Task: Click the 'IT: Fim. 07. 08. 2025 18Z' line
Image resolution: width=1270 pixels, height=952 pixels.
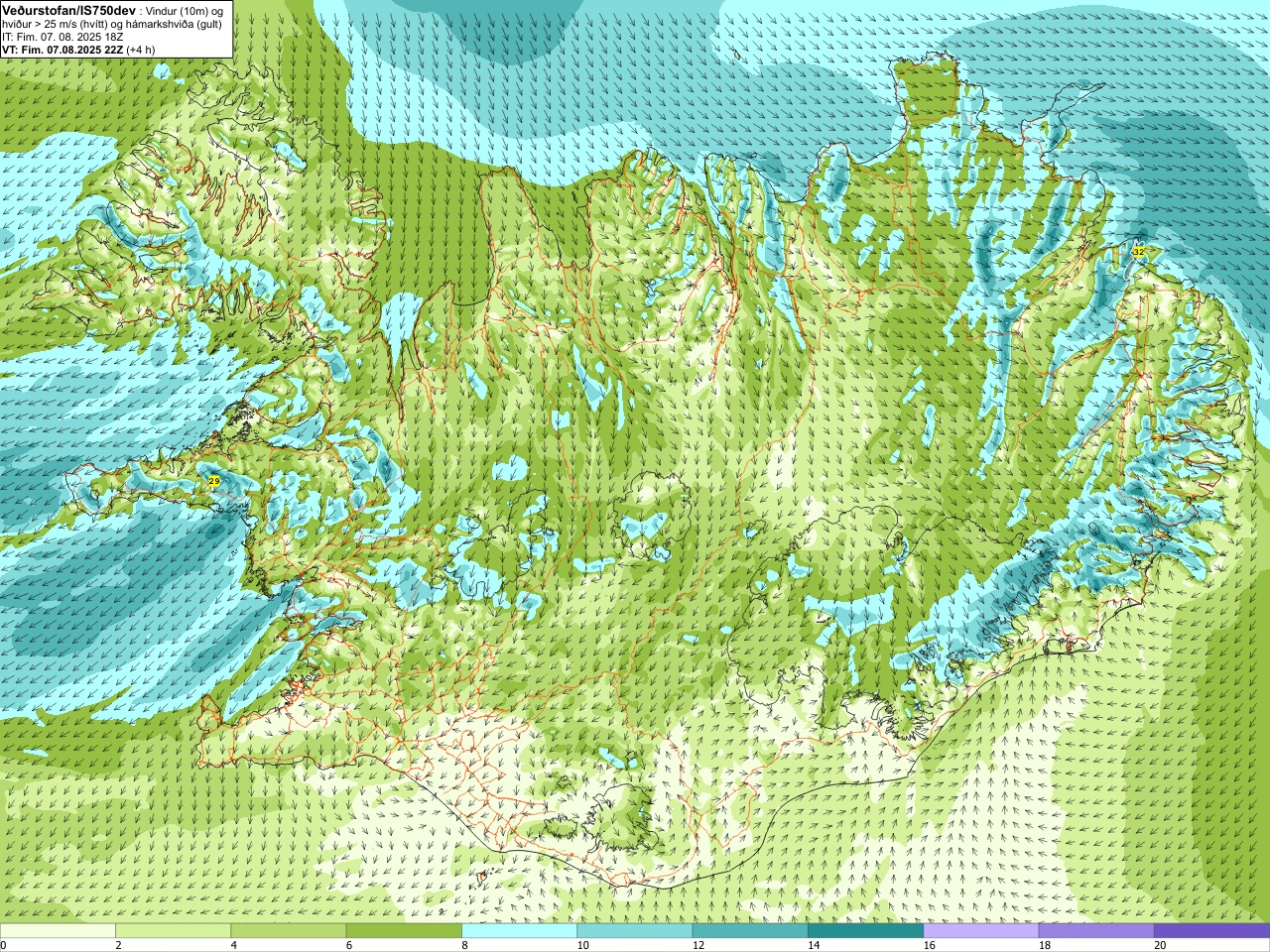Action: pos(63,37)
